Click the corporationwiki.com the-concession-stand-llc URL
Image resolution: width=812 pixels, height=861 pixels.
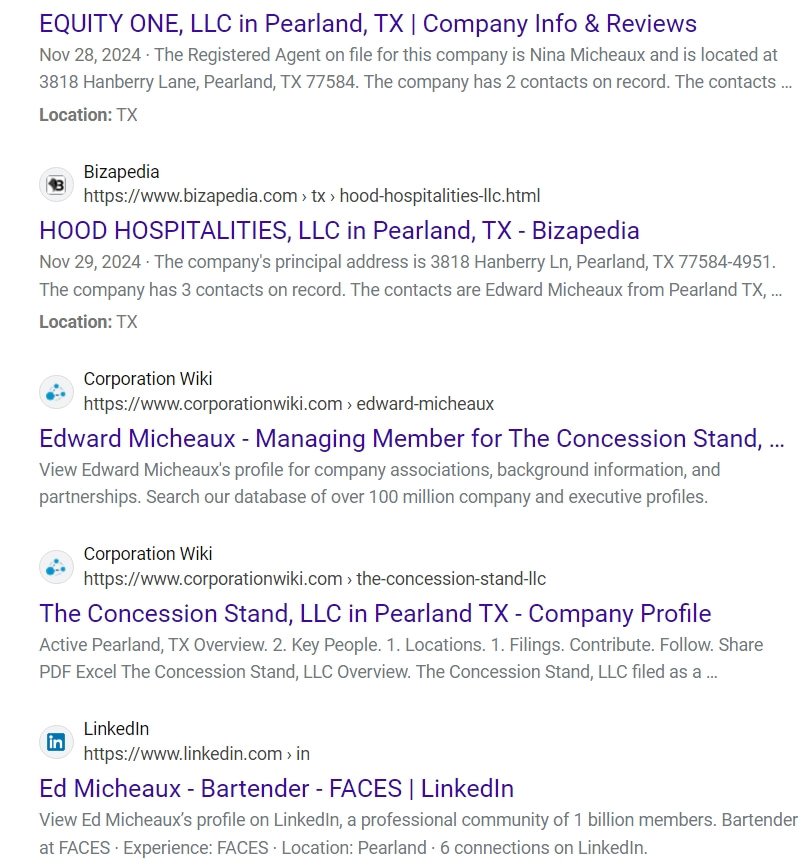[315, 579]
